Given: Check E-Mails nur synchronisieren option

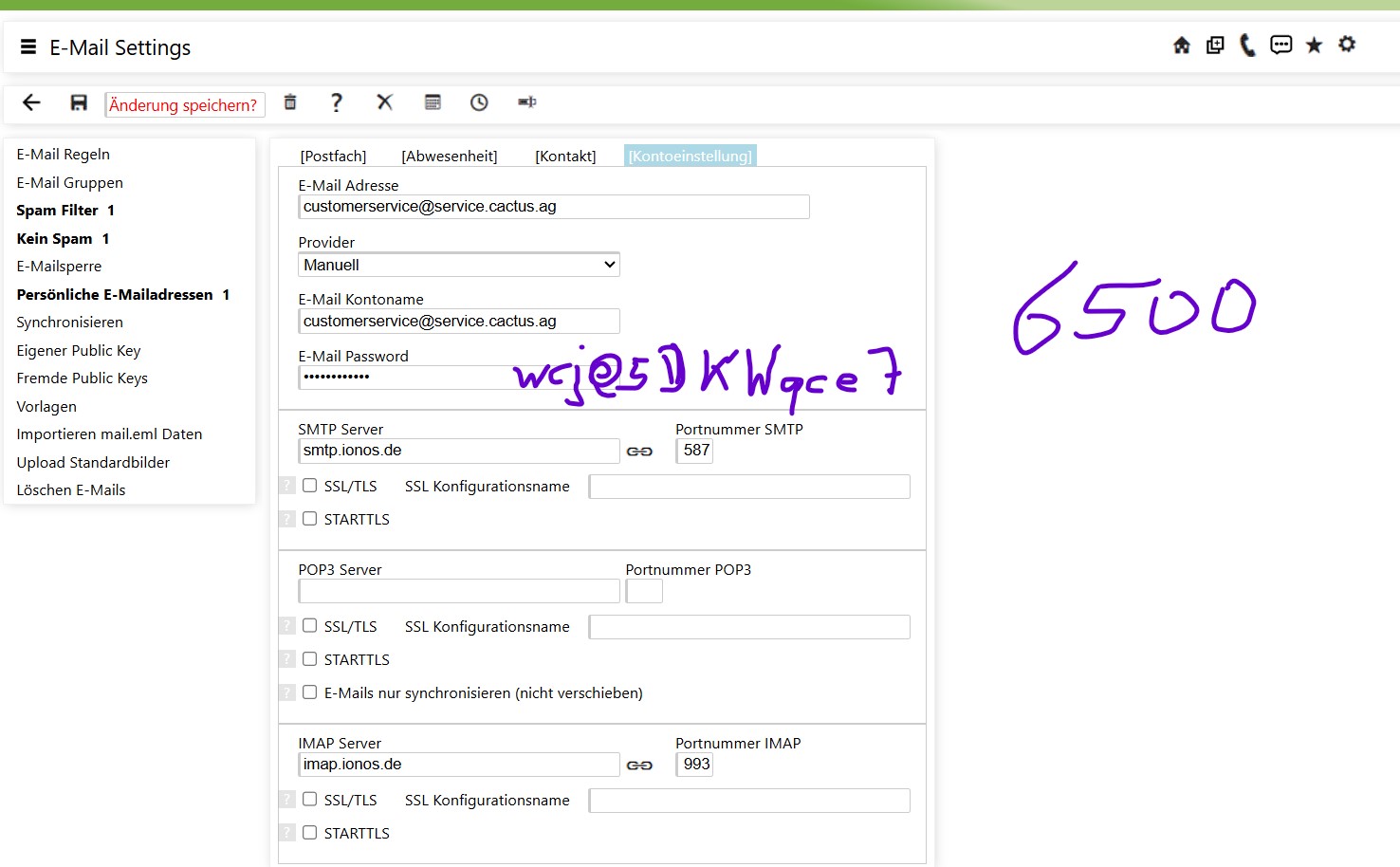Looking at the screenshot, I should click(x=309, y=692).
